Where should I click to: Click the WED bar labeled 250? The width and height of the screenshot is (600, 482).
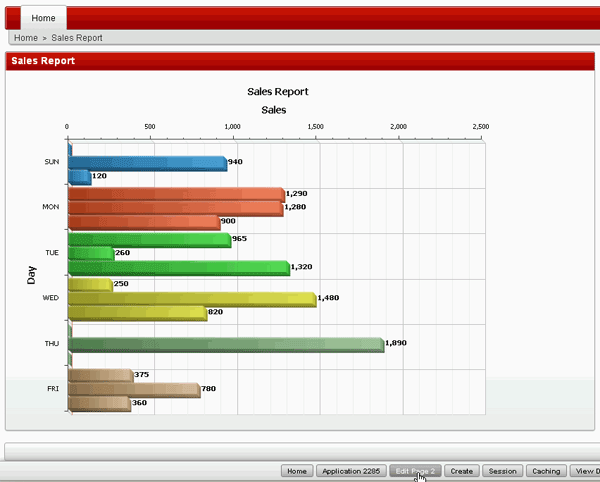point(90,285)
